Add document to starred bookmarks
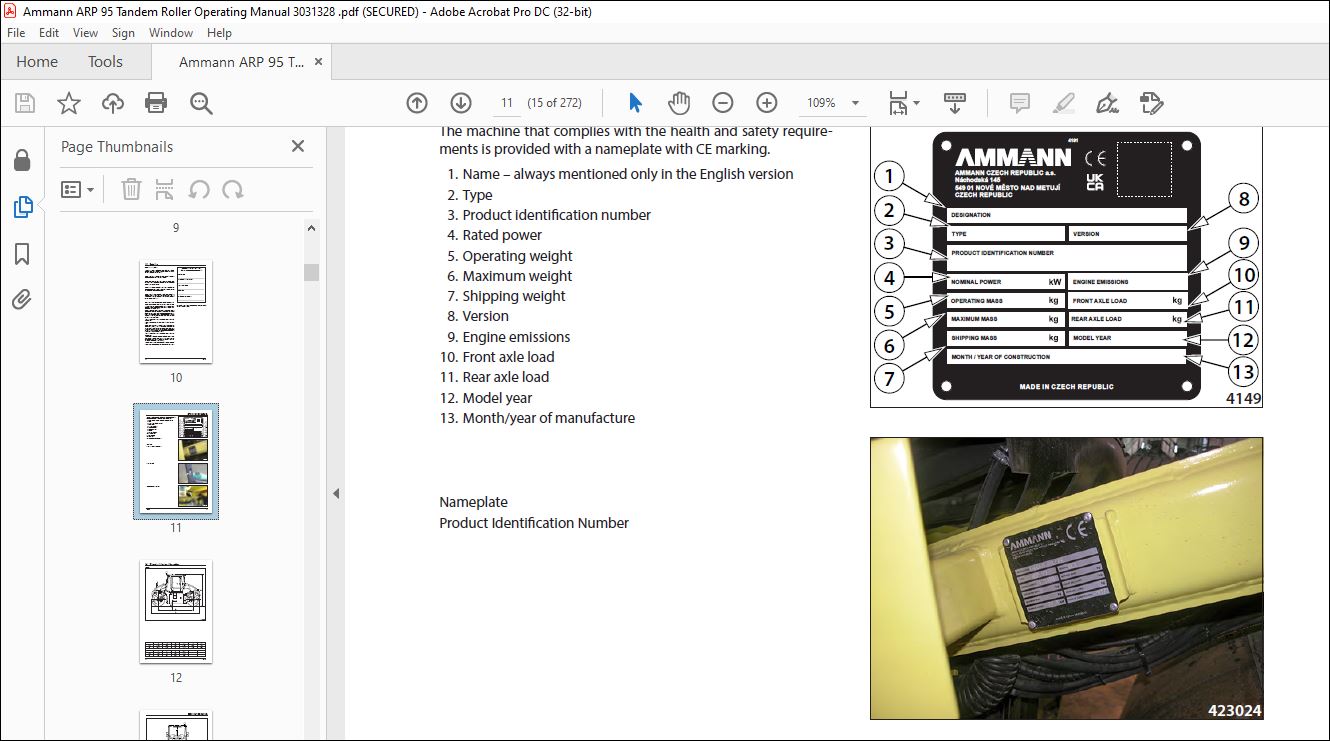Image resolution: width=1330 pixels, height=741 pixels. (69, 103)
